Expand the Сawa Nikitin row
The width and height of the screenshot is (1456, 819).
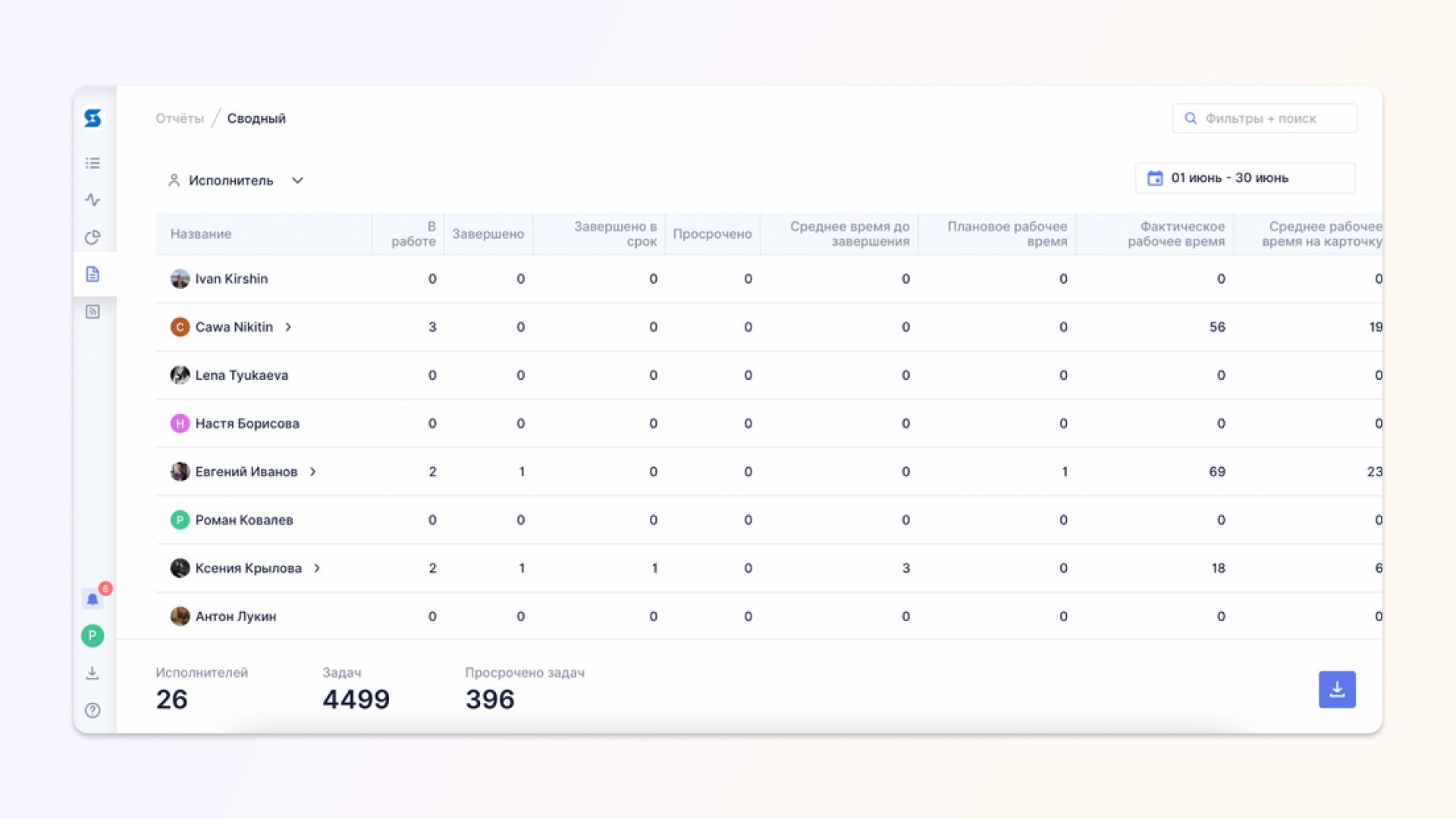click(x=288, y=327)
